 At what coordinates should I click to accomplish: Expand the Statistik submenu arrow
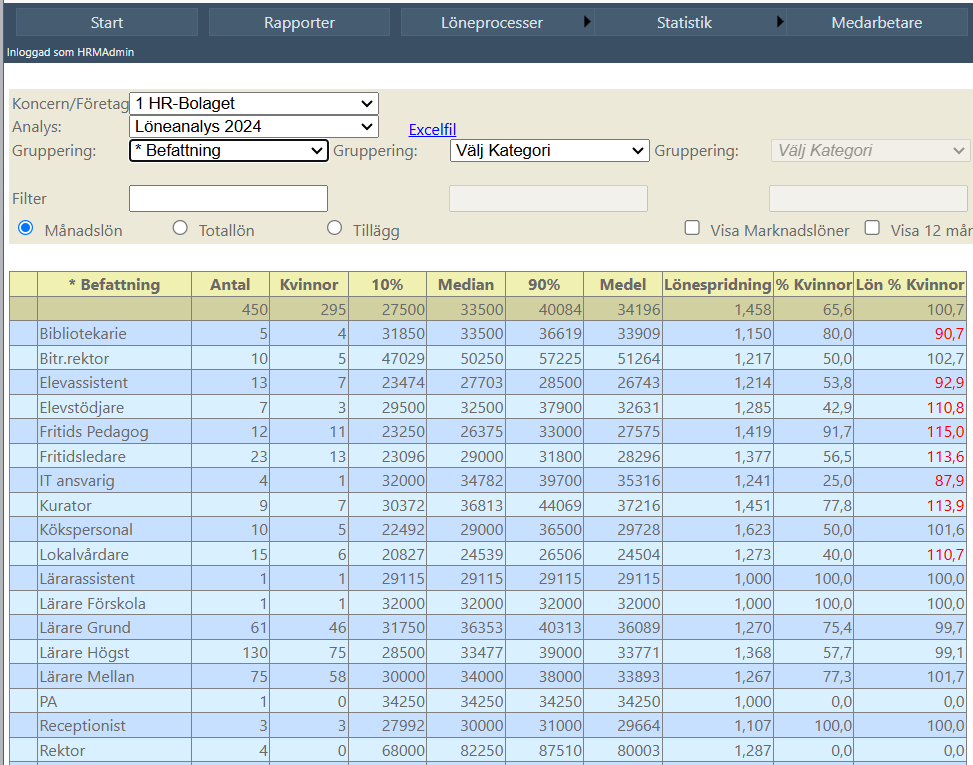tap(780, 22)
